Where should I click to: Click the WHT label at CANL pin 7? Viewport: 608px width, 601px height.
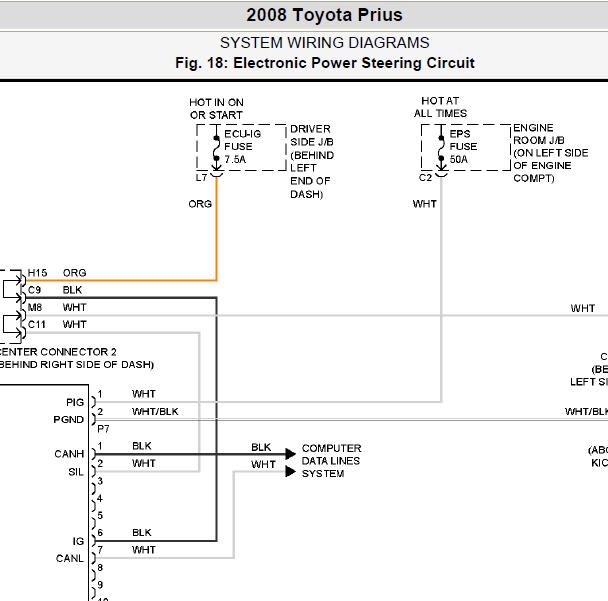click(x=143, y=550)
